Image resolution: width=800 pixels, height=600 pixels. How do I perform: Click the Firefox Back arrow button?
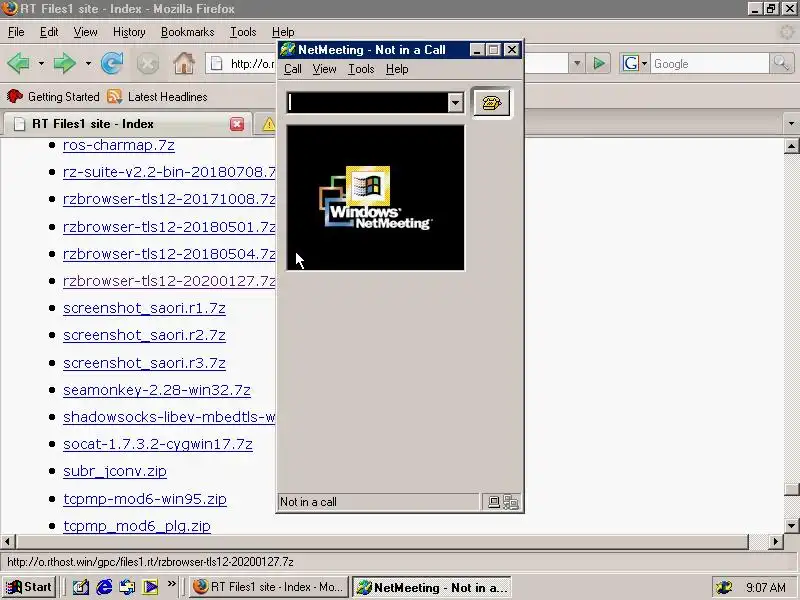(19, 64)
